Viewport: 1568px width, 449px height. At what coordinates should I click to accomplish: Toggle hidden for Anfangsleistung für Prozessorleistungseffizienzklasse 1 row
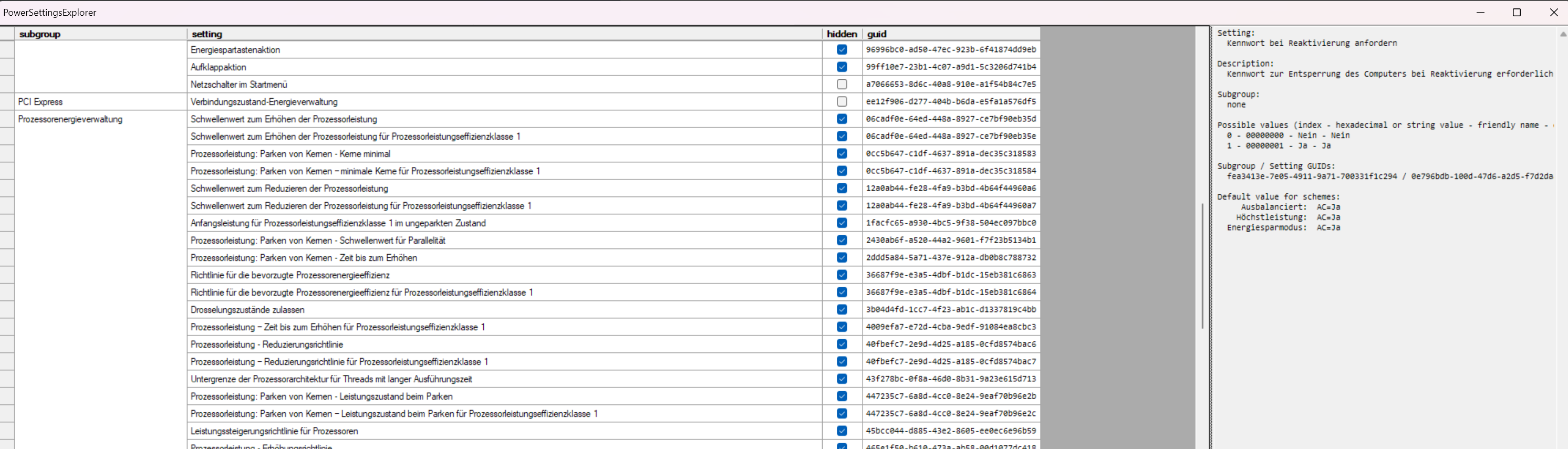(x=842, y=223)
